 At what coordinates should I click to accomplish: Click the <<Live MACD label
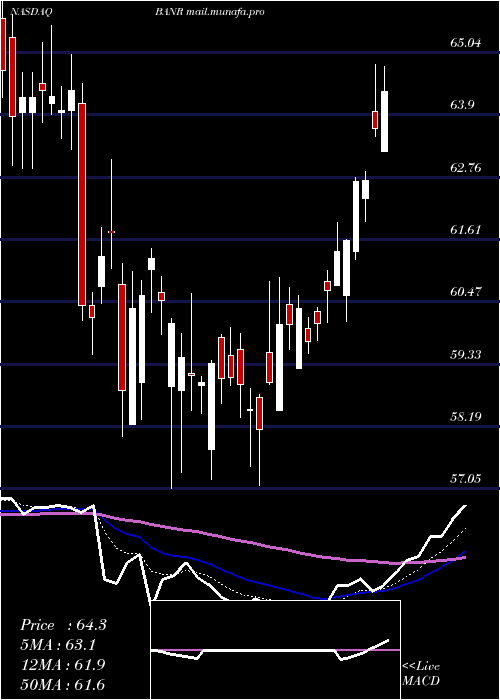(421, 674)
